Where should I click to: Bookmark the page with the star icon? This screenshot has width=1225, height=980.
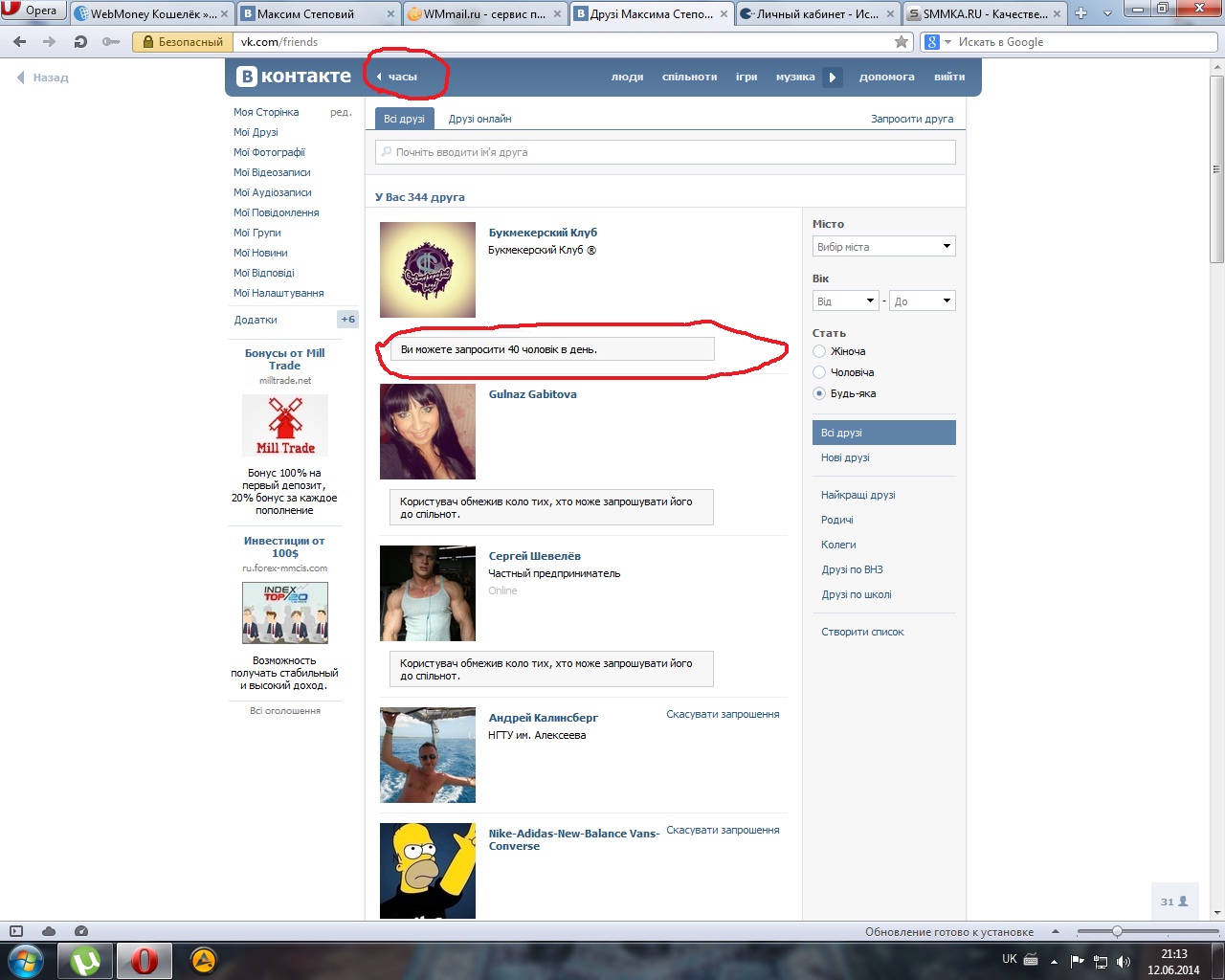(x=901, y=42)
